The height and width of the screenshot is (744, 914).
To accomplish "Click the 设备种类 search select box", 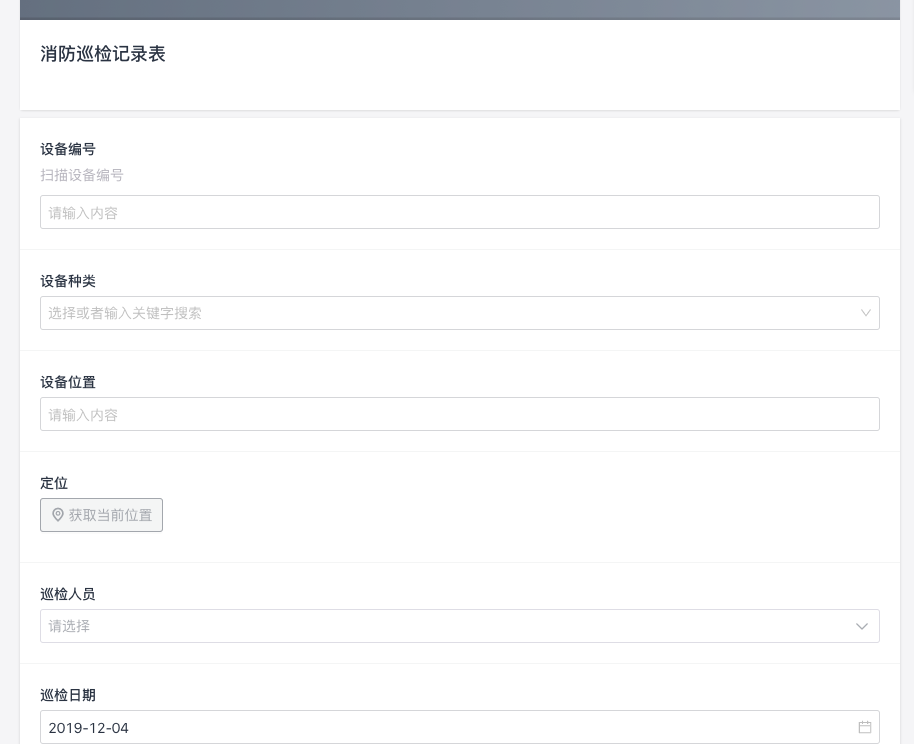I will tap(459, 313).
